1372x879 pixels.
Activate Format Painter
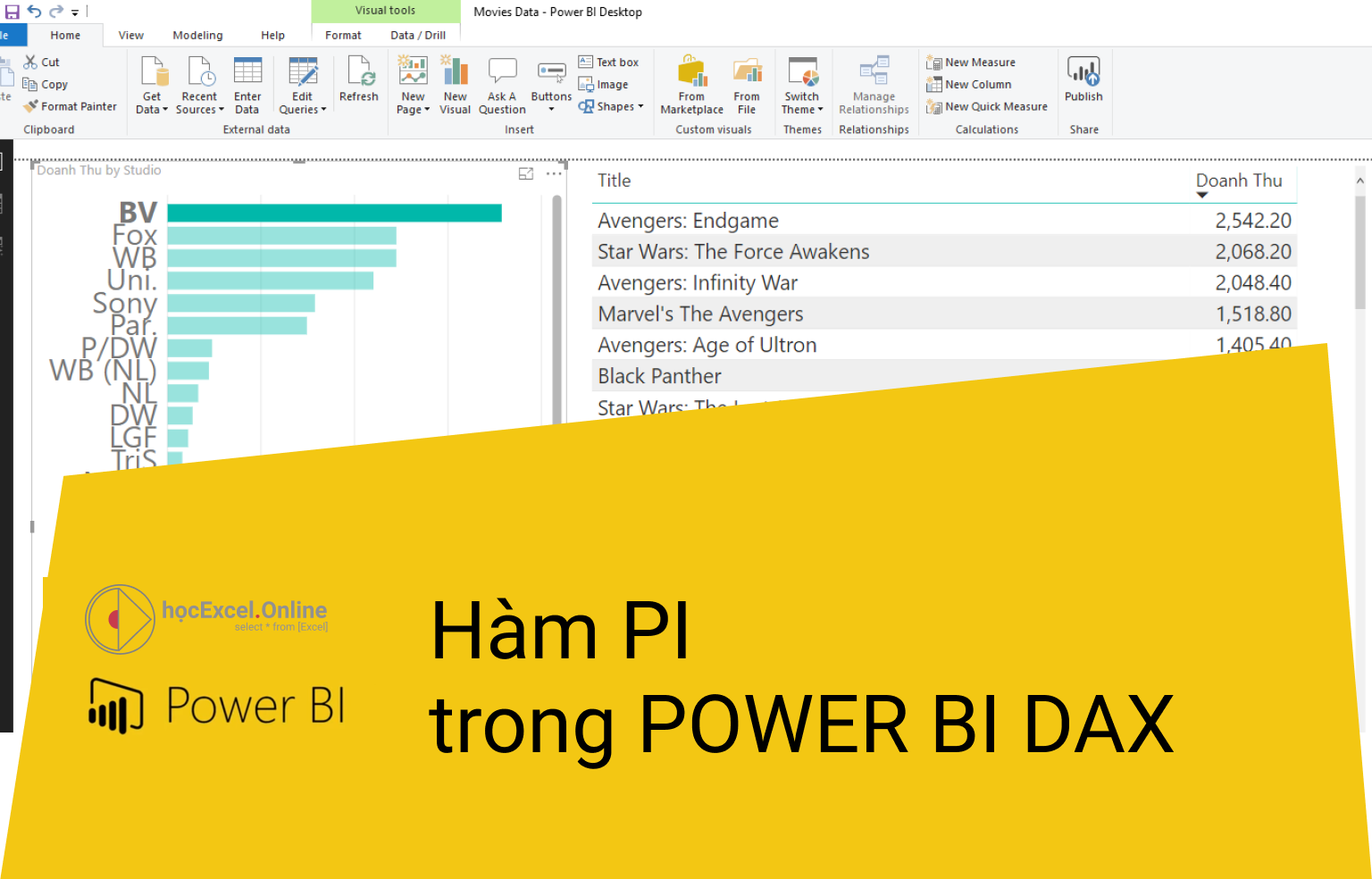pos(71,106)
